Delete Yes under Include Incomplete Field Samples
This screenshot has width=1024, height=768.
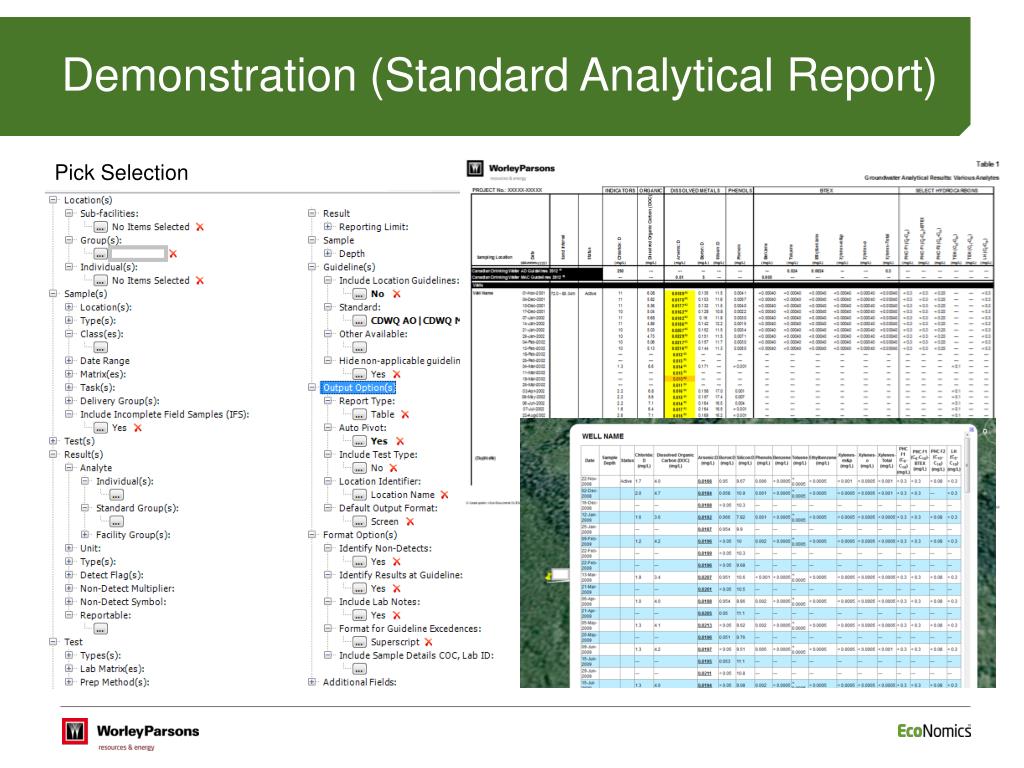tap(138, 428)
